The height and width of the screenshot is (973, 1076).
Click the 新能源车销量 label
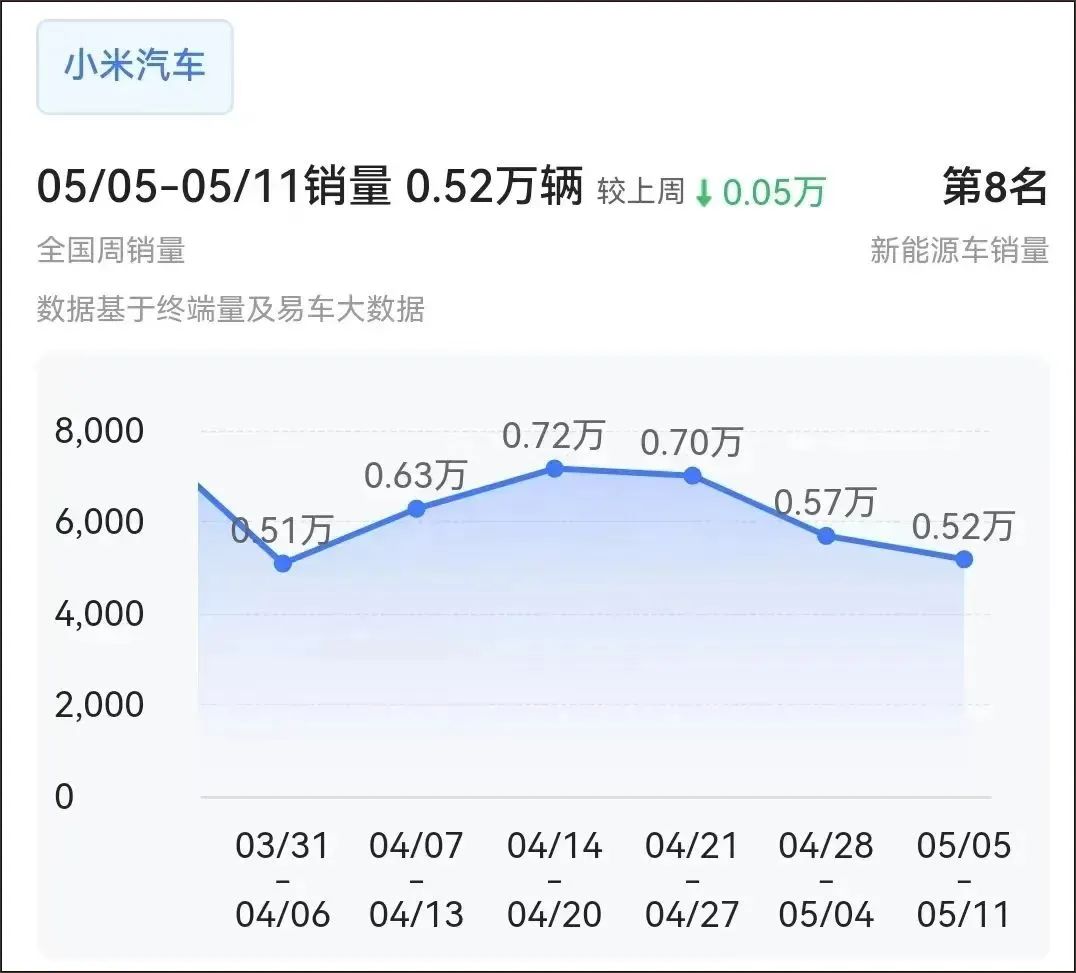(x=959, y=250)
